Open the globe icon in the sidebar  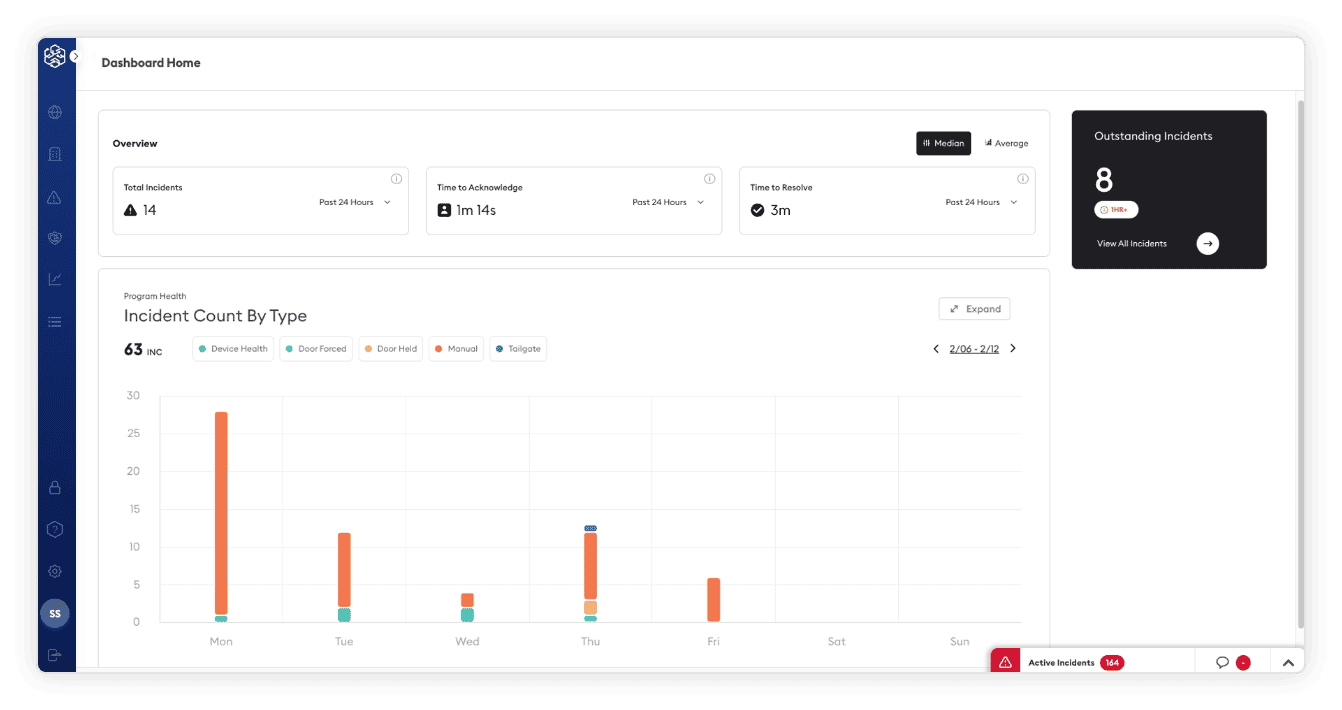coord(55,112)
